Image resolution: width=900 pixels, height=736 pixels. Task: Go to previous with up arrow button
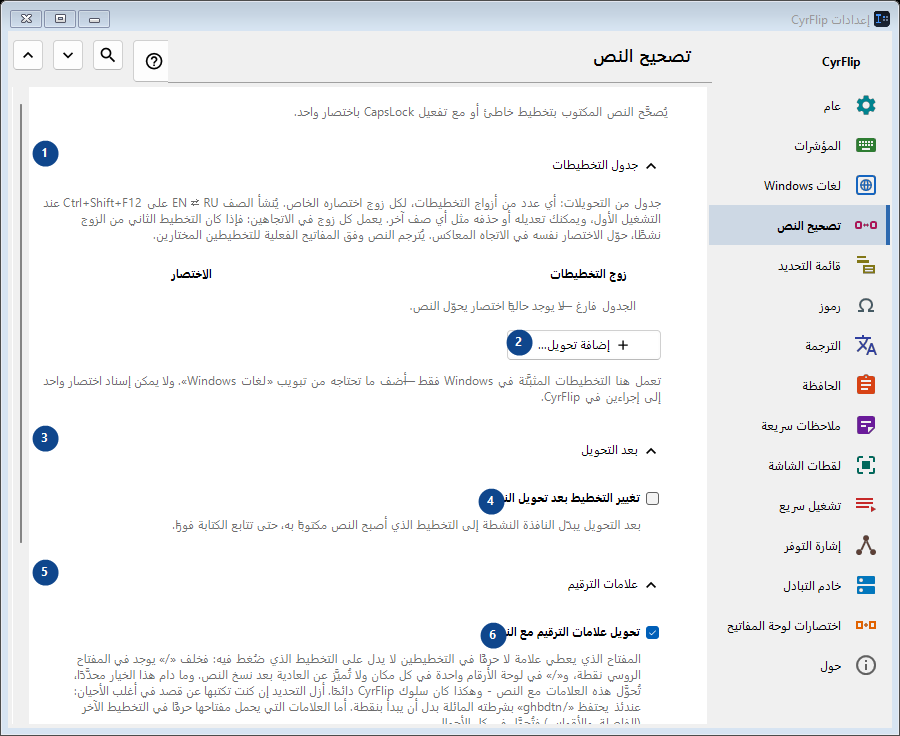pos(28,55)
